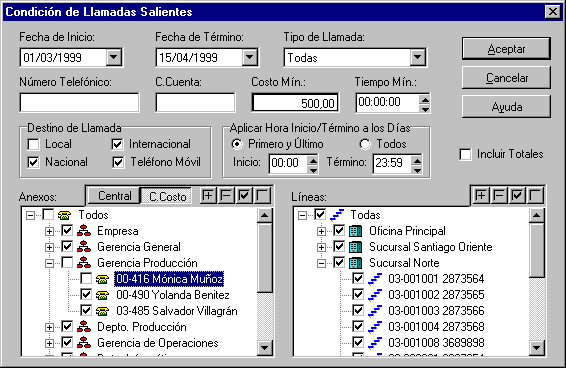The height and width of the screenshot is (368, 566).
Task: Click the Aceptar button
Action: coord(506,49)
